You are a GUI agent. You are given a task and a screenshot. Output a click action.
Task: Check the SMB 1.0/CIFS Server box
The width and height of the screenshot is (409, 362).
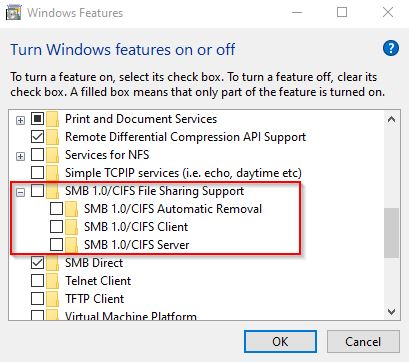coord(56,245)
